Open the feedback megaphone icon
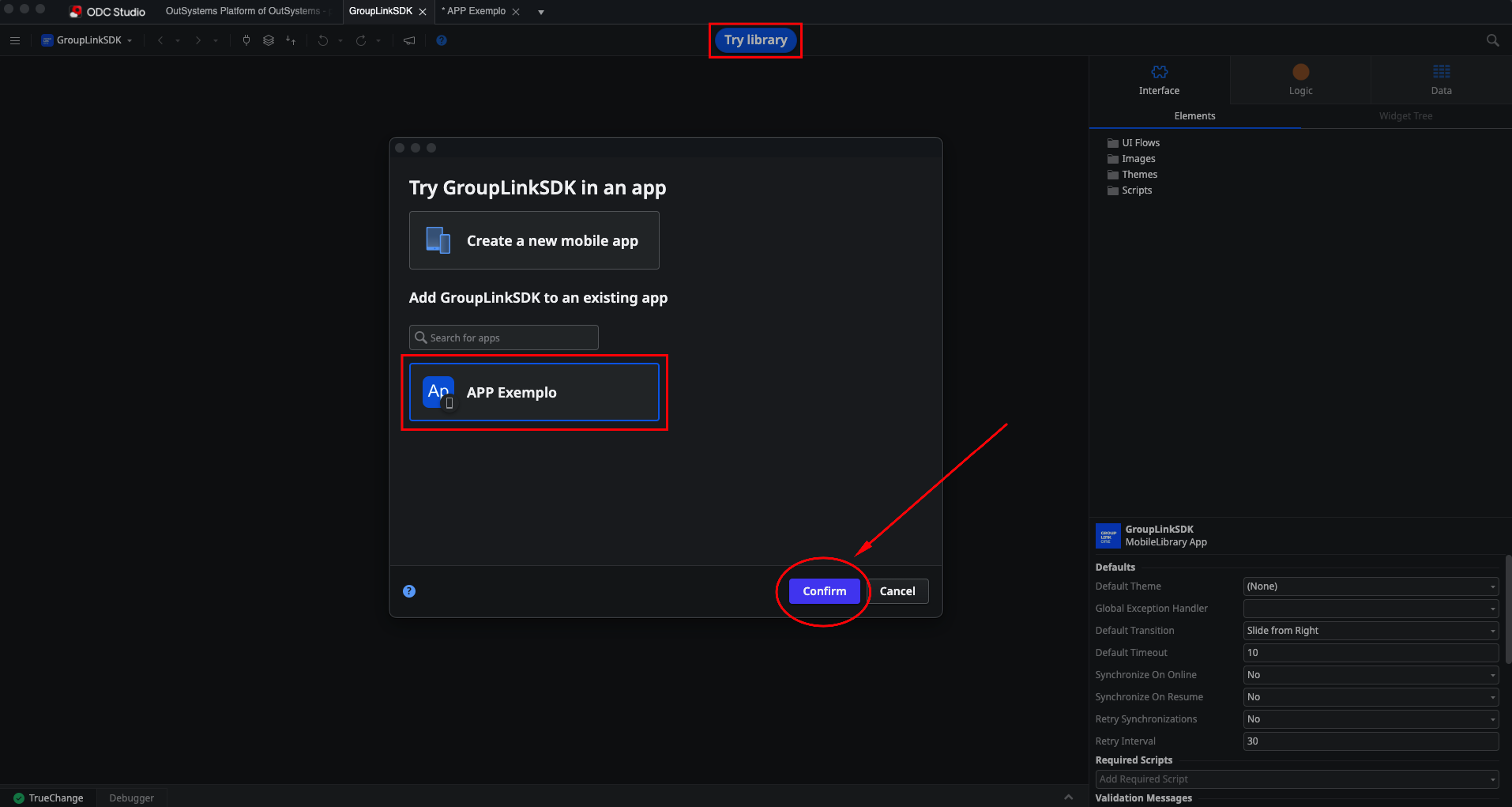 pos(408,40)
